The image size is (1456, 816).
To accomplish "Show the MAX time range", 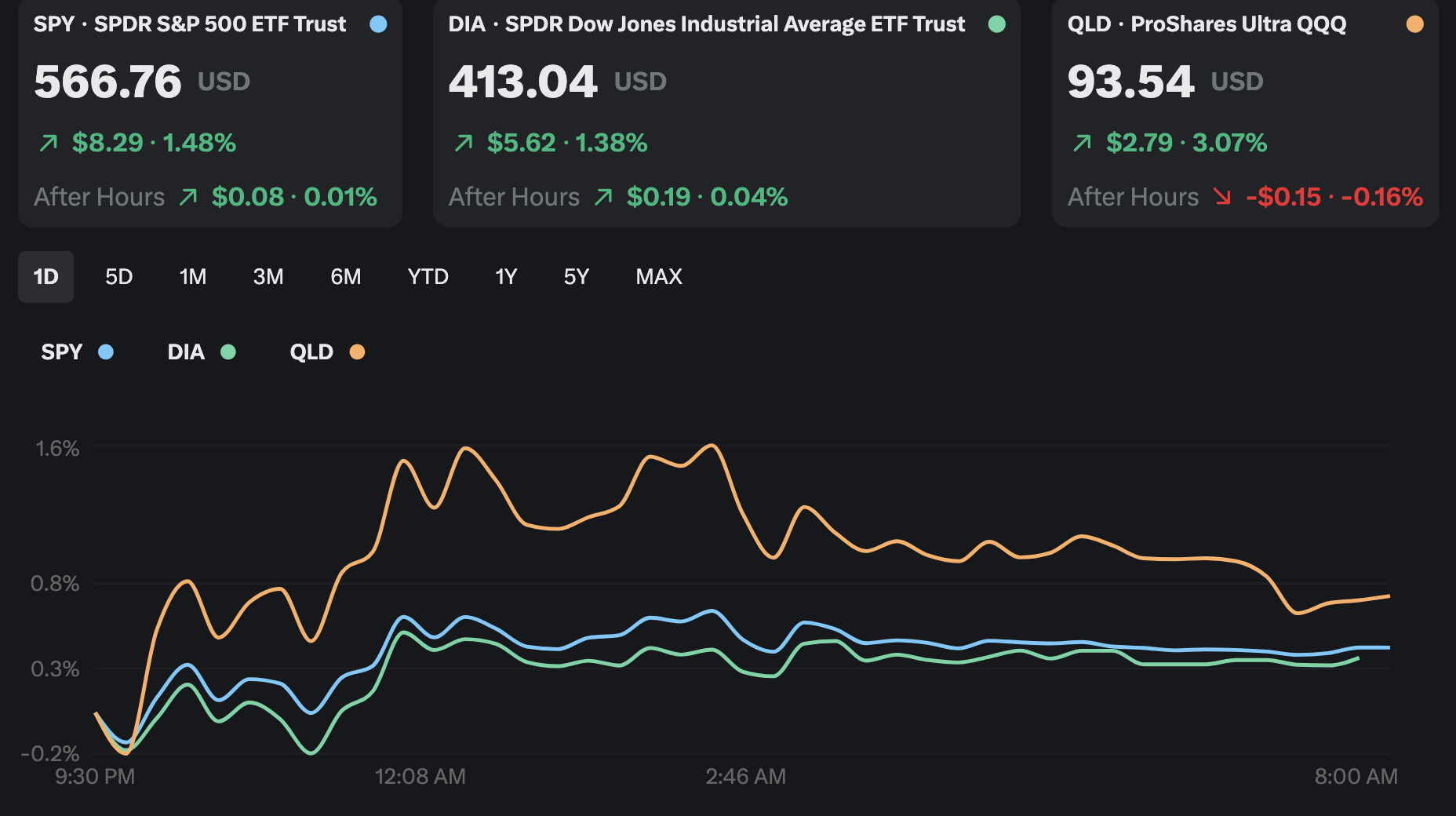I will [659, 277].
